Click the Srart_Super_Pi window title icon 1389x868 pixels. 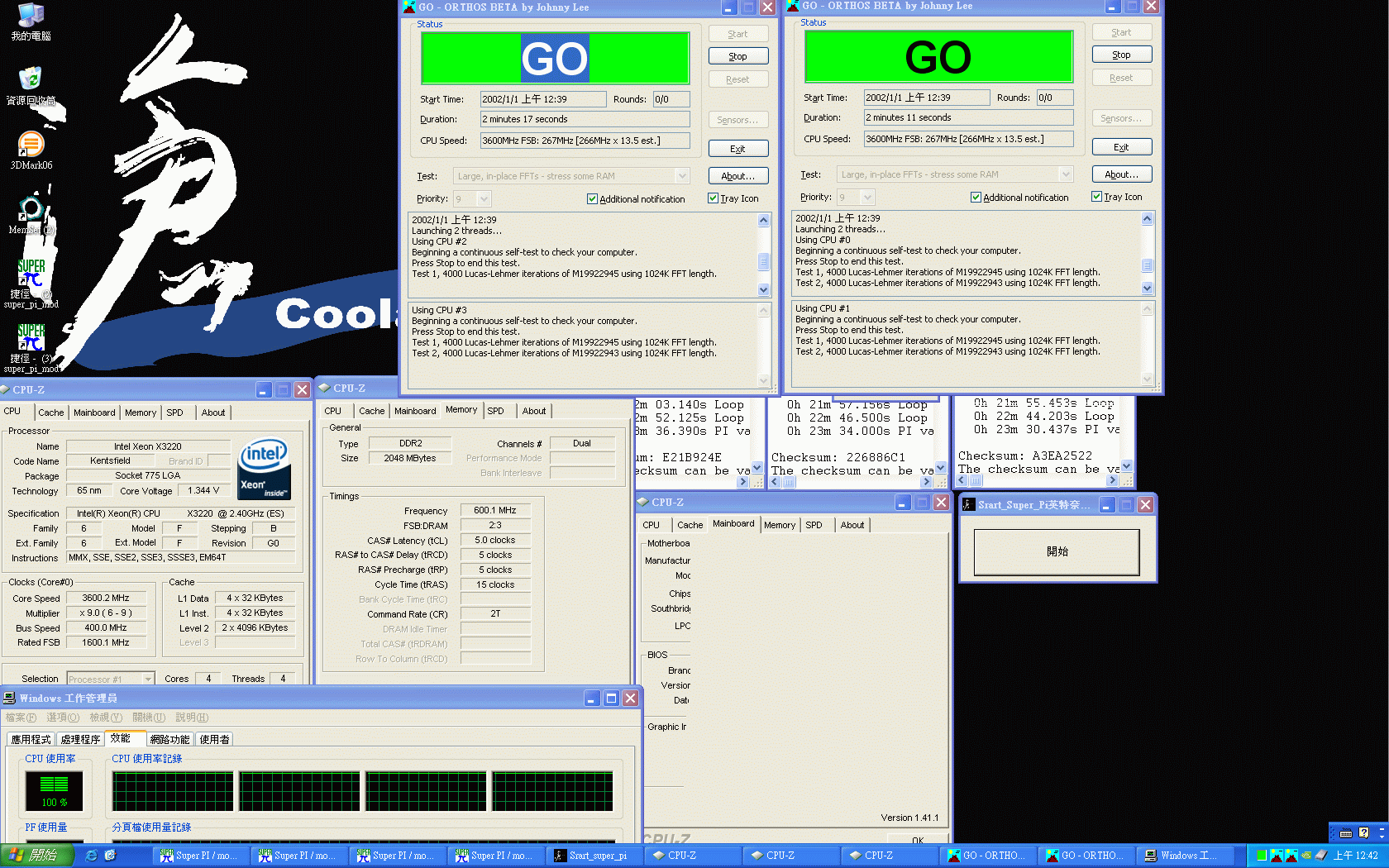click(x=969, y=504)
